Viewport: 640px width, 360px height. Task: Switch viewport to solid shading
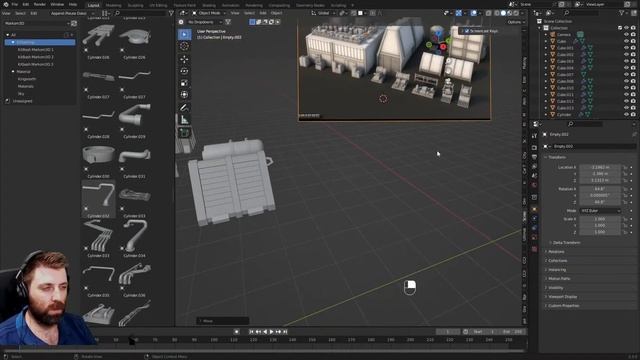[x=503, y=13]
